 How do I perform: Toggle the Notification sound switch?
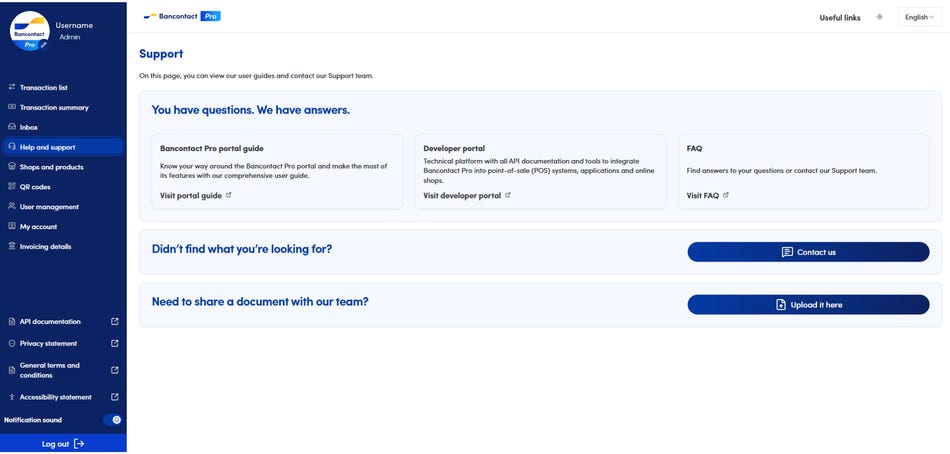[112, 420]
